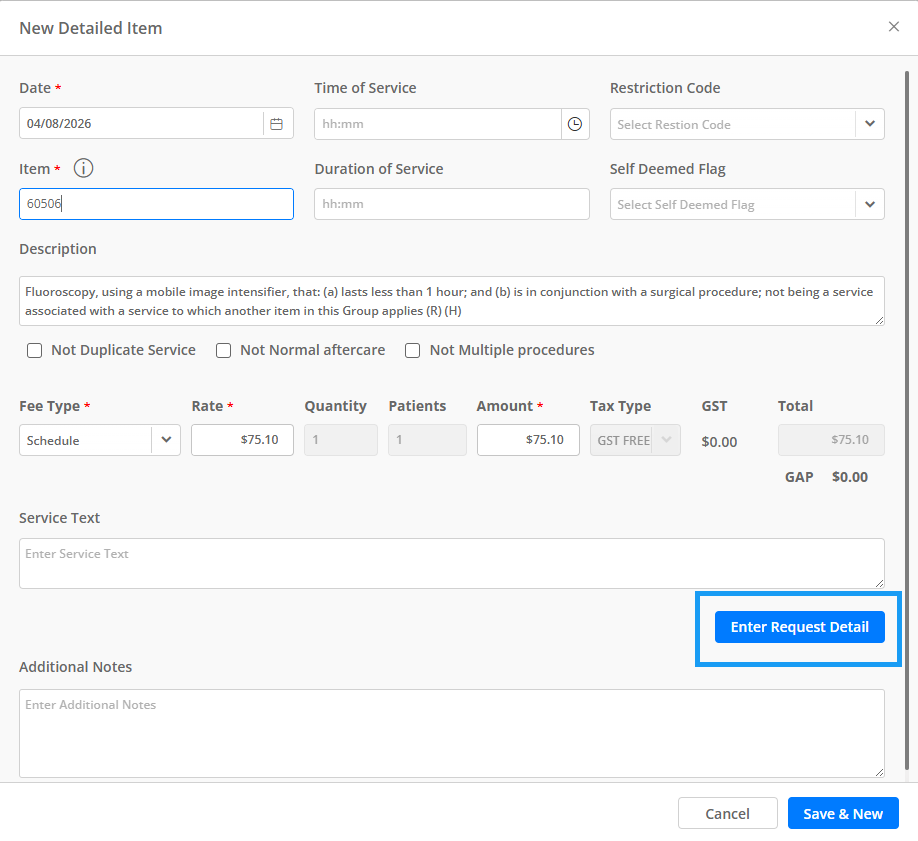Tick the Not Normal aftercare checkbox
This screenshot has height=841, width=918.
click(224, 350)
